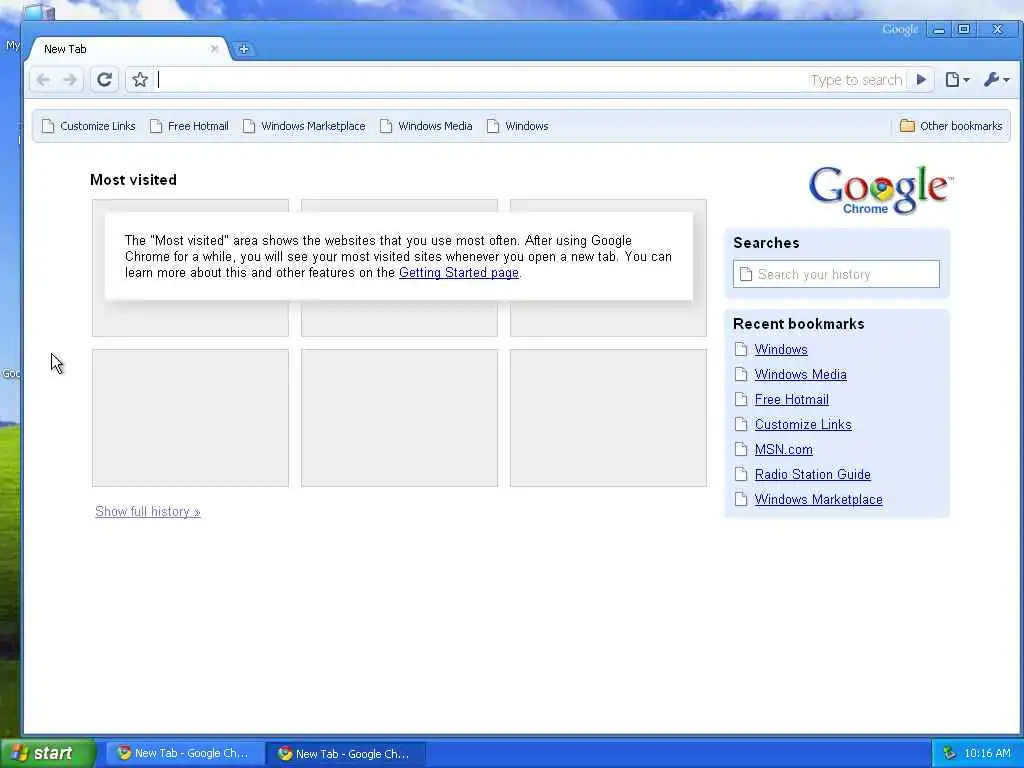Screen dimensions: 1024x768
Task: Open the Radio Station Guide bookmark
Action: pos(812,474)
